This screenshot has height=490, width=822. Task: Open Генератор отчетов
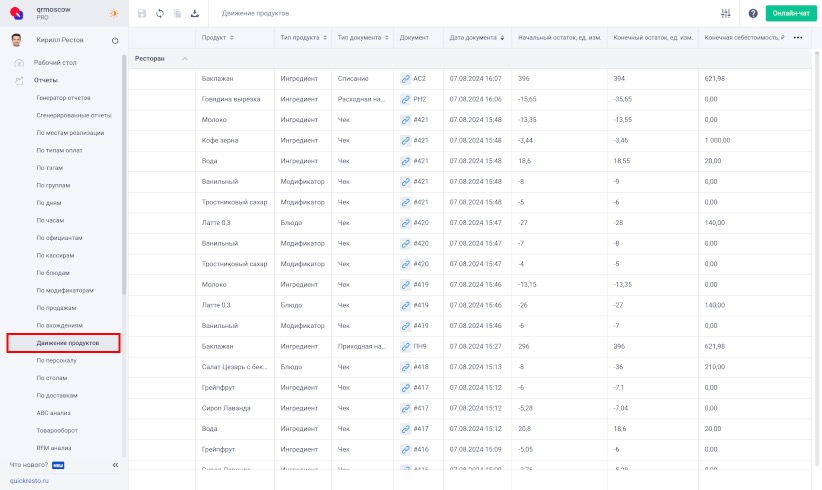pos(63,98)
